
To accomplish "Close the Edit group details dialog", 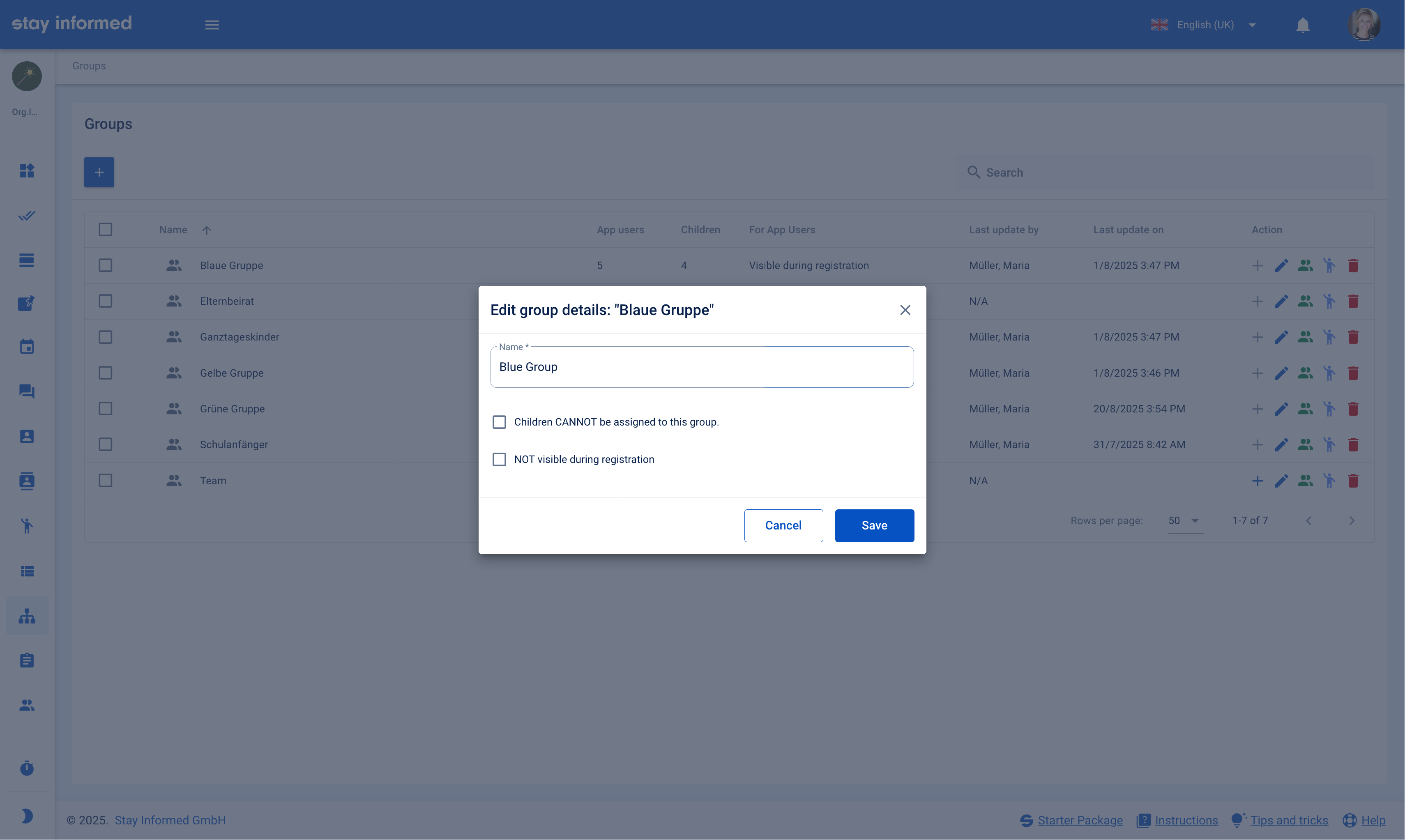I will click(905, 310).
